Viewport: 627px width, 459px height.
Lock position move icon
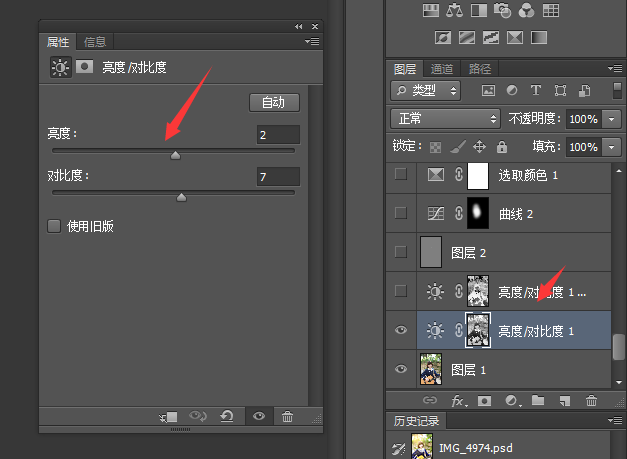479,147
